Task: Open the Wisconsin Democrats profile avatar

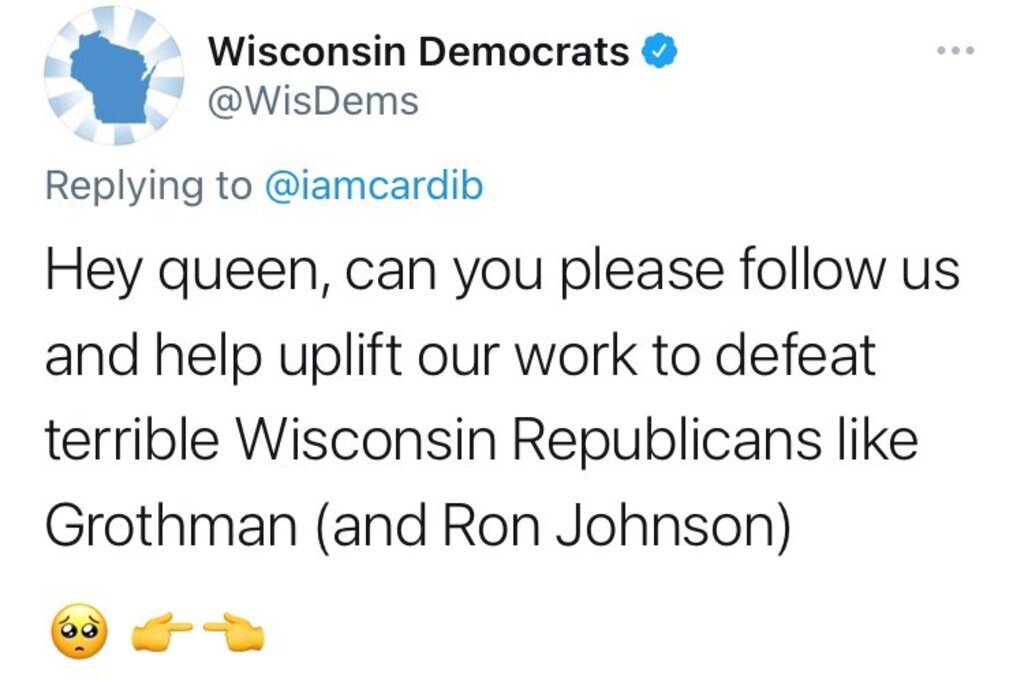Action: coord(112,76)
